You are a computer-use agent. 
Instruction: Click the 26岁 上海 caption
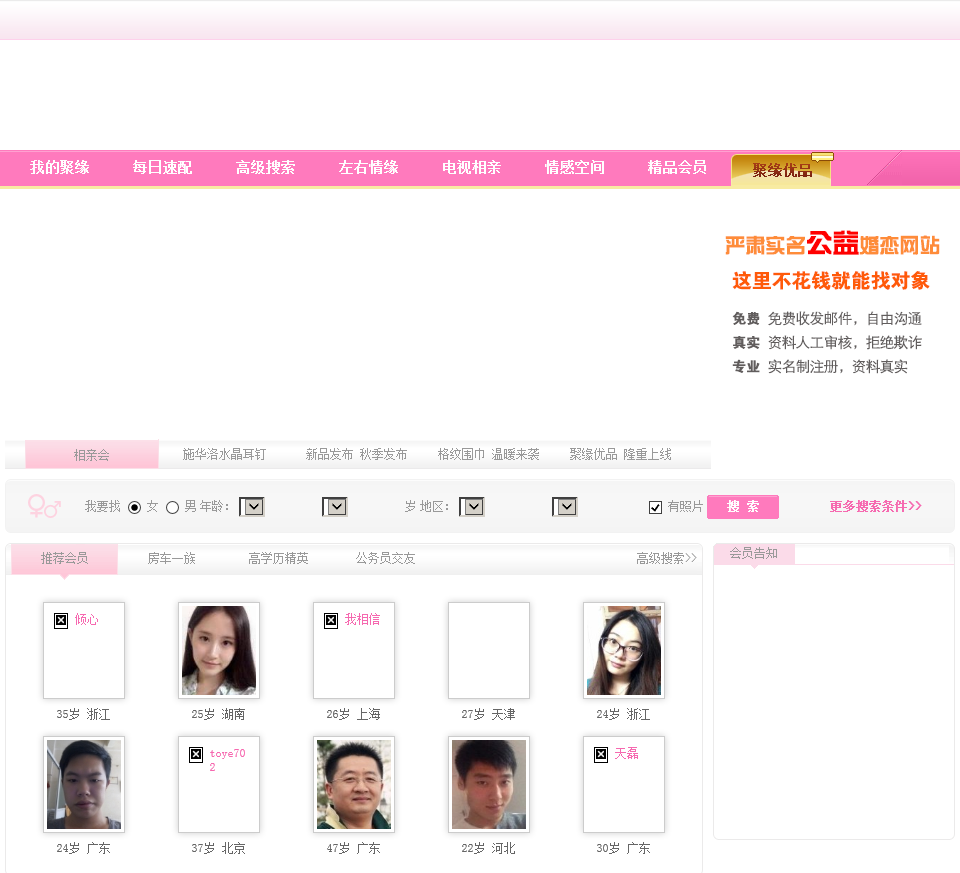point(353,714)
